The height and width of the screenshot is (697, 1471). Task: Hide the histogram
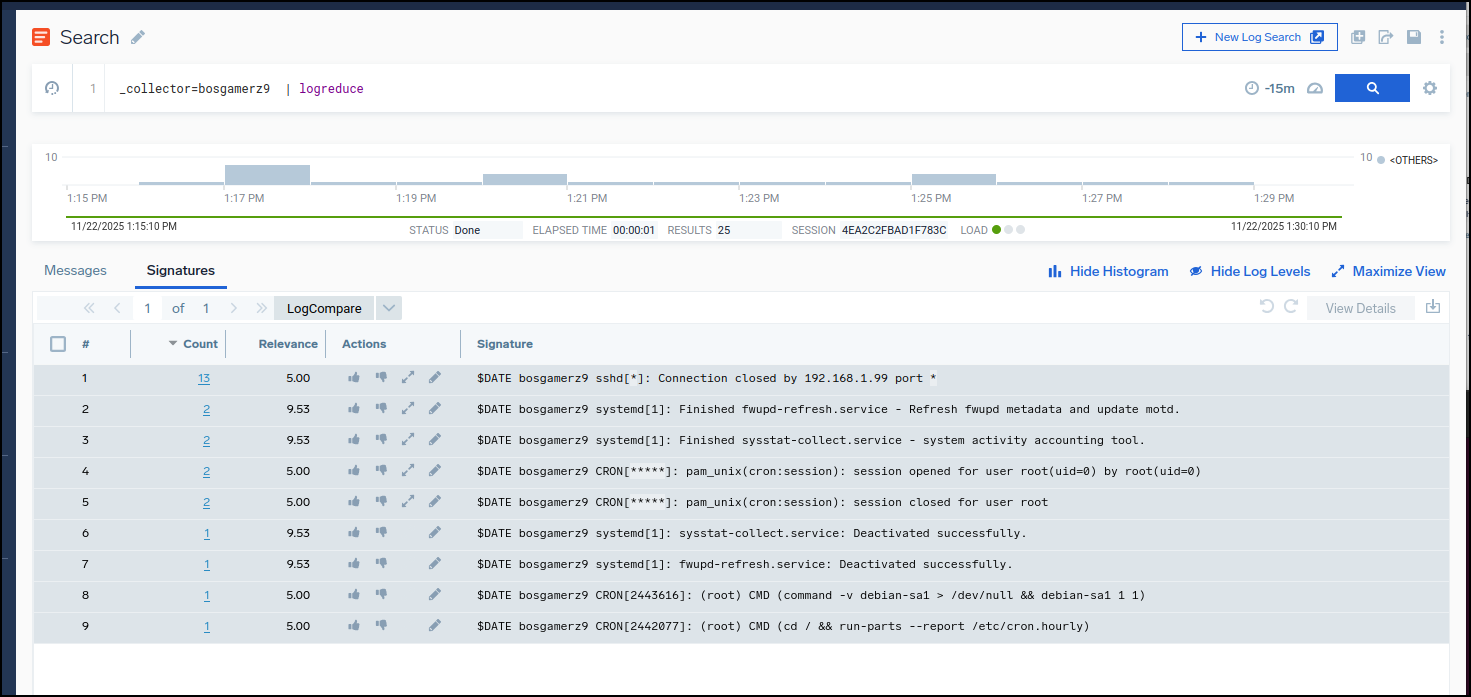pos(1108,271)
